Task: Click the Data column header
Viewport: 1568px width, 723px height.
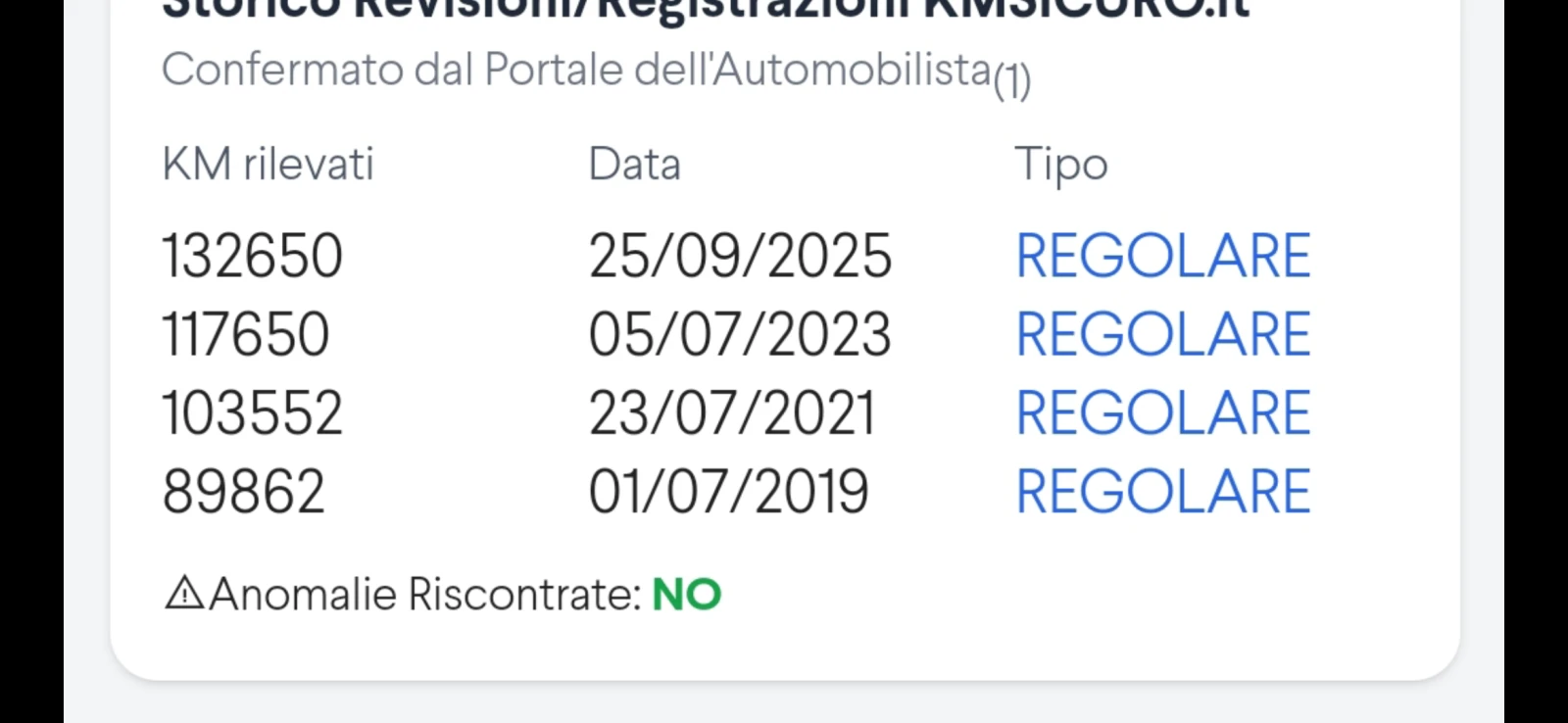Action: [x=634, y=165]
